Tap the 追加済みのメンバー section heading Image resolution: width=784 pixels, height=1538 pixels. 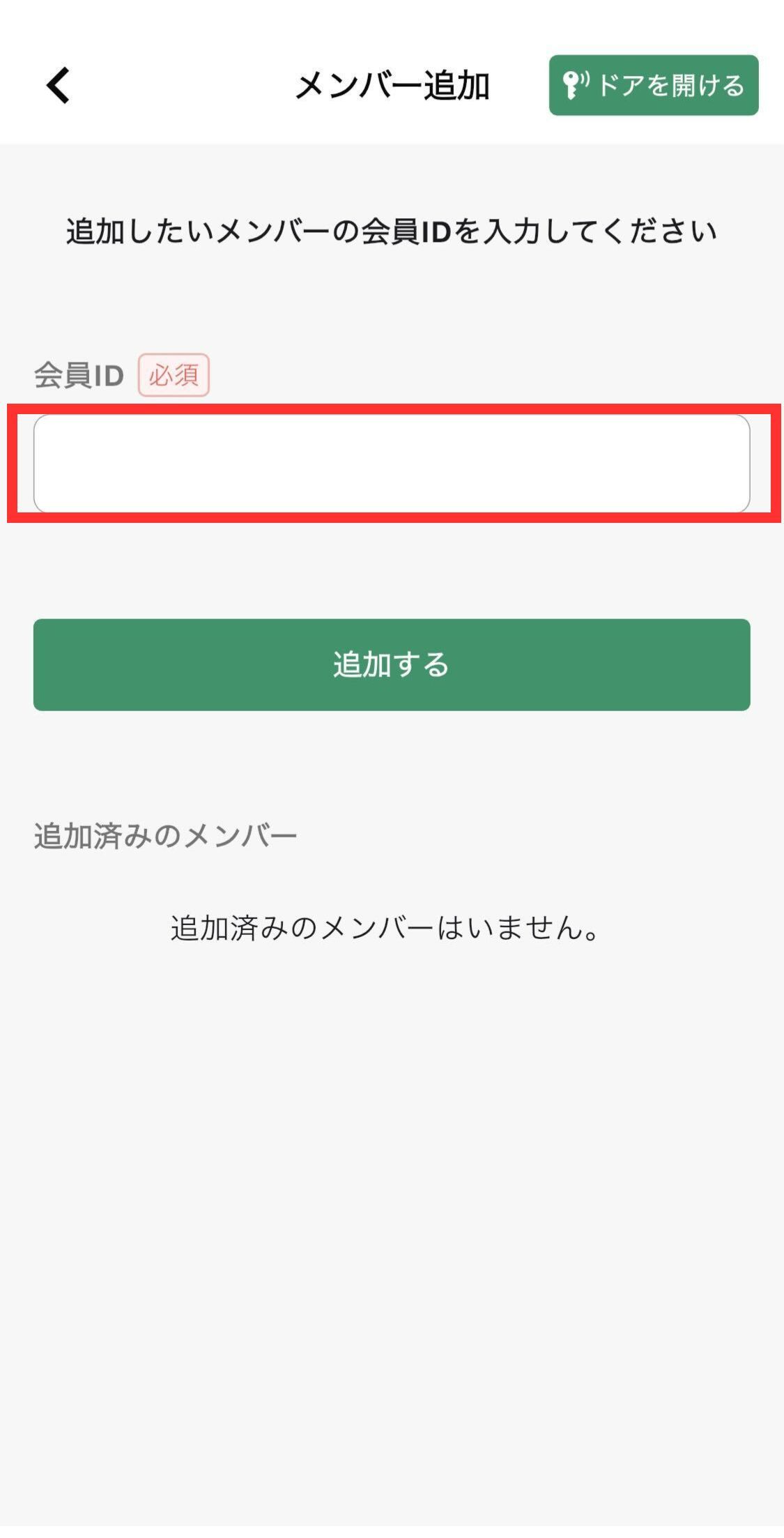pyautogui.click(x=165, y=835)
